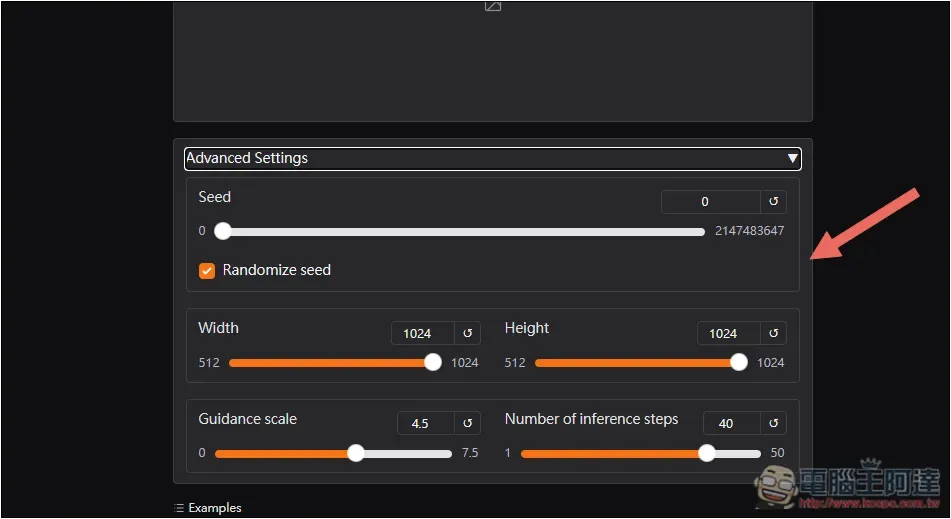Click the Advanced Settings collapse triangle
Screen dimensions: 951x519
point(792,158)
